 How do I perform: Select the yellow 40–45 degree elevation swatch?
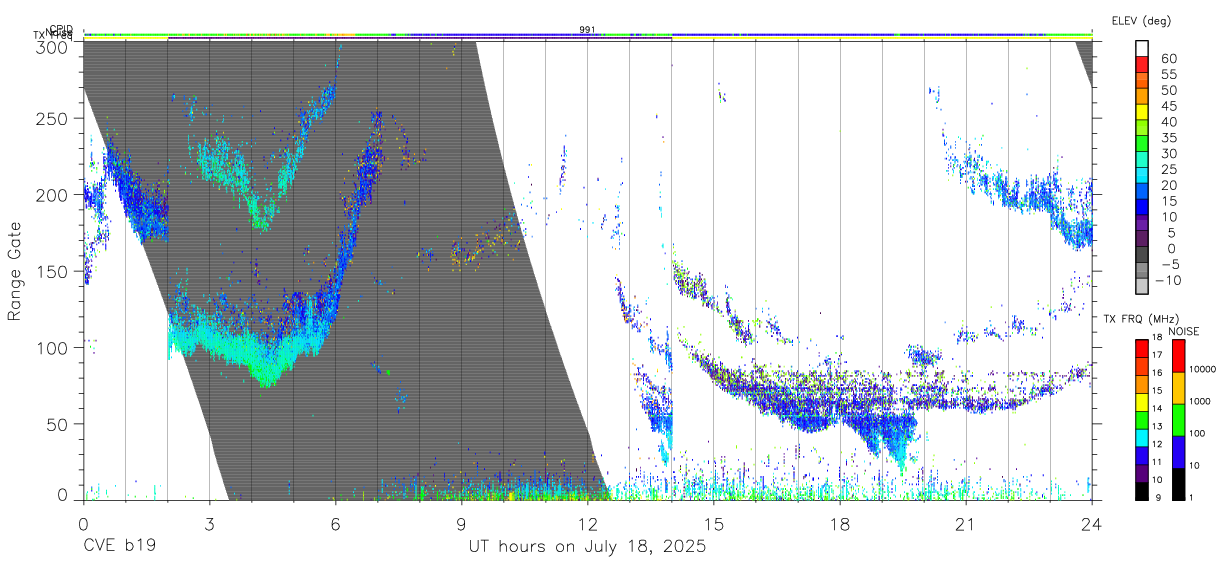[1143, 113]
